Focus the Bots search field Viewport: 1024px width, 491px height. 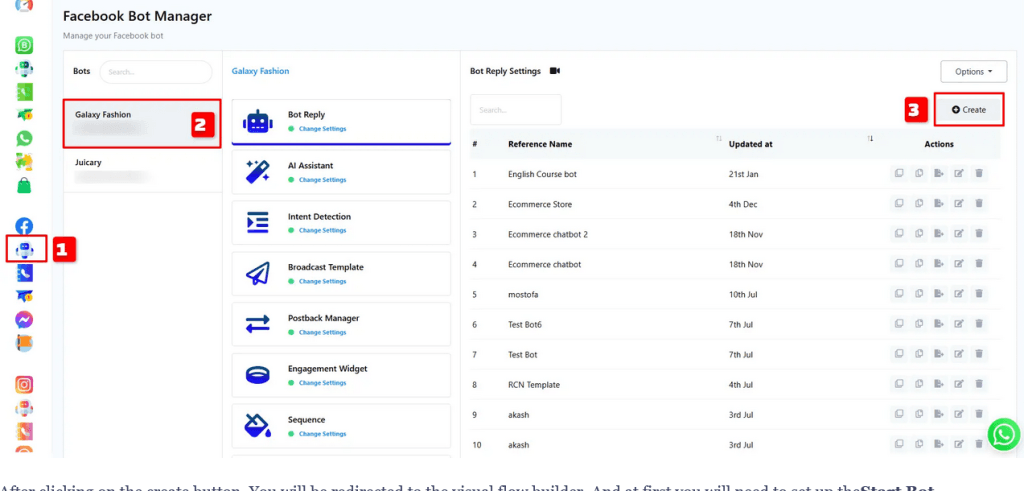[155, 72]
